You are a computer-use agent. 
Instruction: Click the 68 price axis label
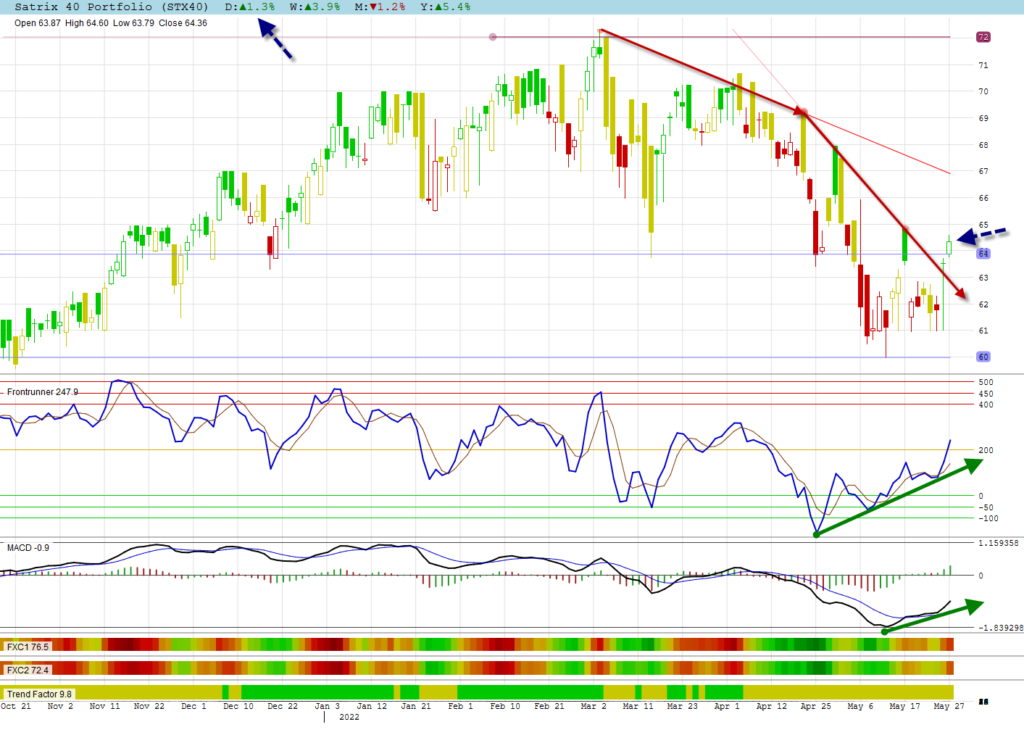984,145
